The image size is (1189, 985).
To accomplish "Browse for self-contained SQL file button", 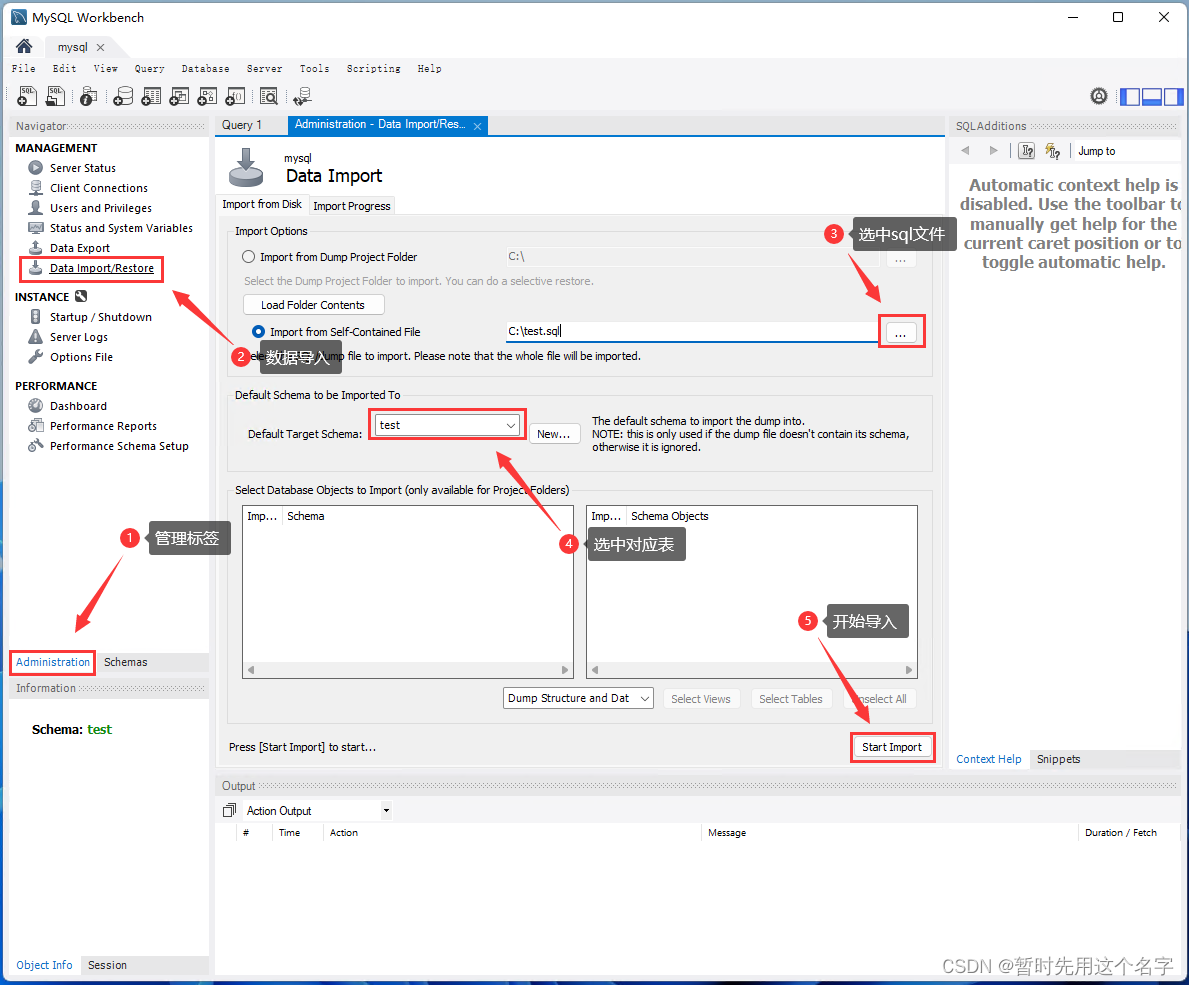I will (x=900, y=333).
